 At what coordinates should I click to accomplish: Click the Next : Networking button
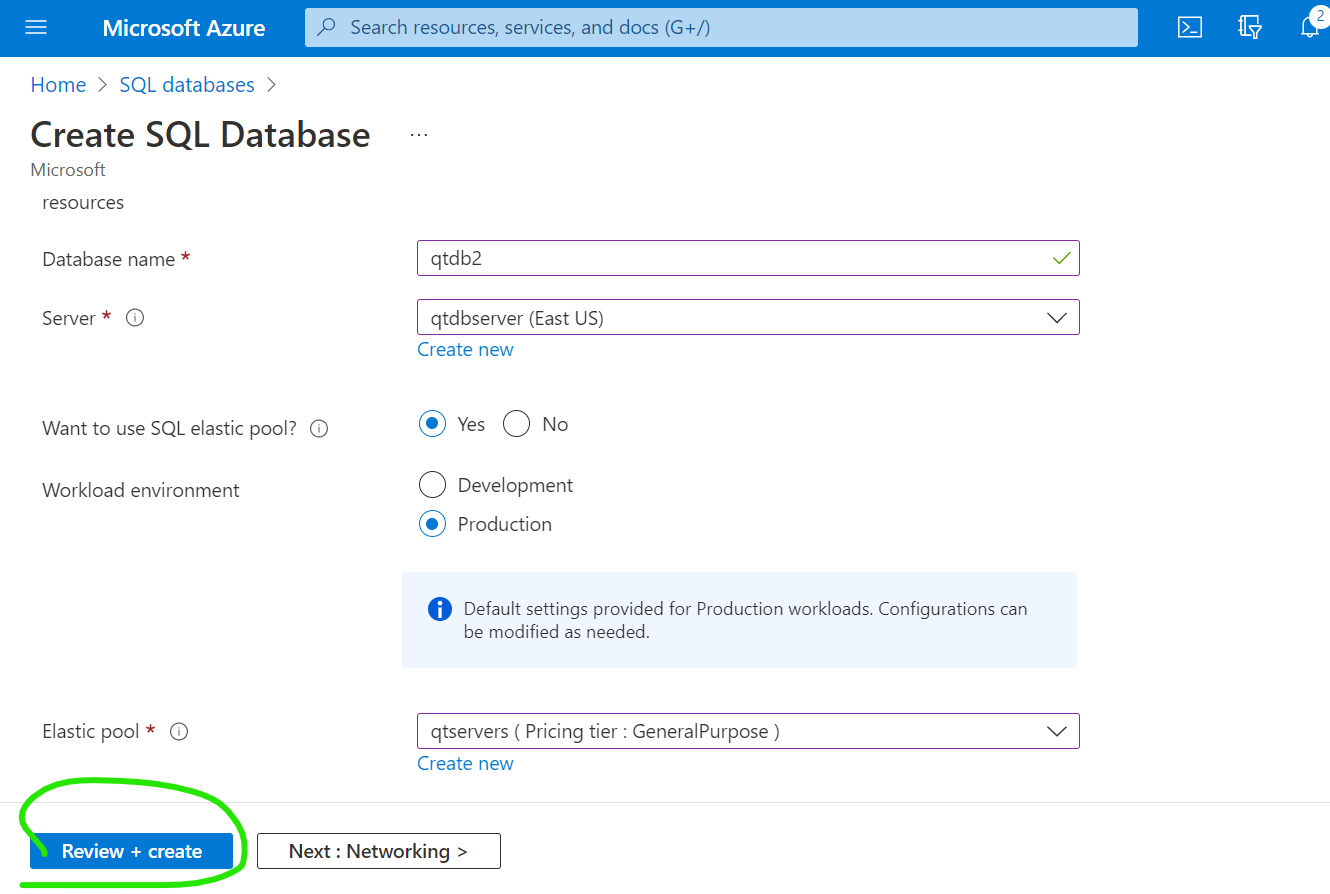379,851
